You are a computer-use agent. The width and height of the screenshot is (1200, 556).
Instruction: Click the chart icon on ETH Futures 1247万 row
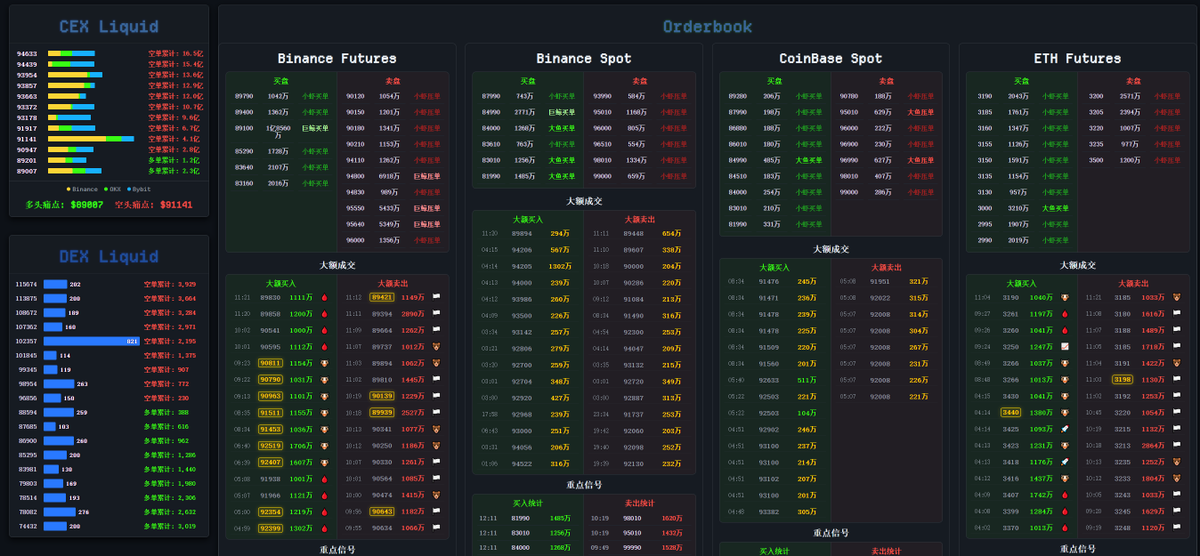tap(1064, 347)
